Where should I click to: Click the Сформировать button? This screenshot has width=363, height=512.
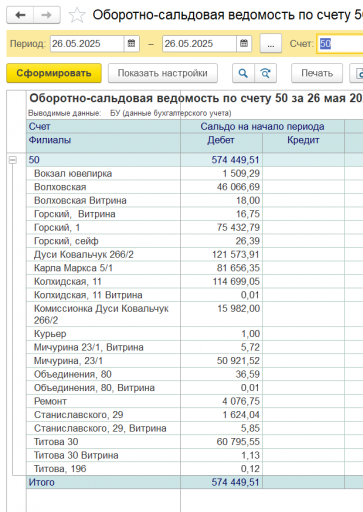pyautogui.click(x=54, y=73)
